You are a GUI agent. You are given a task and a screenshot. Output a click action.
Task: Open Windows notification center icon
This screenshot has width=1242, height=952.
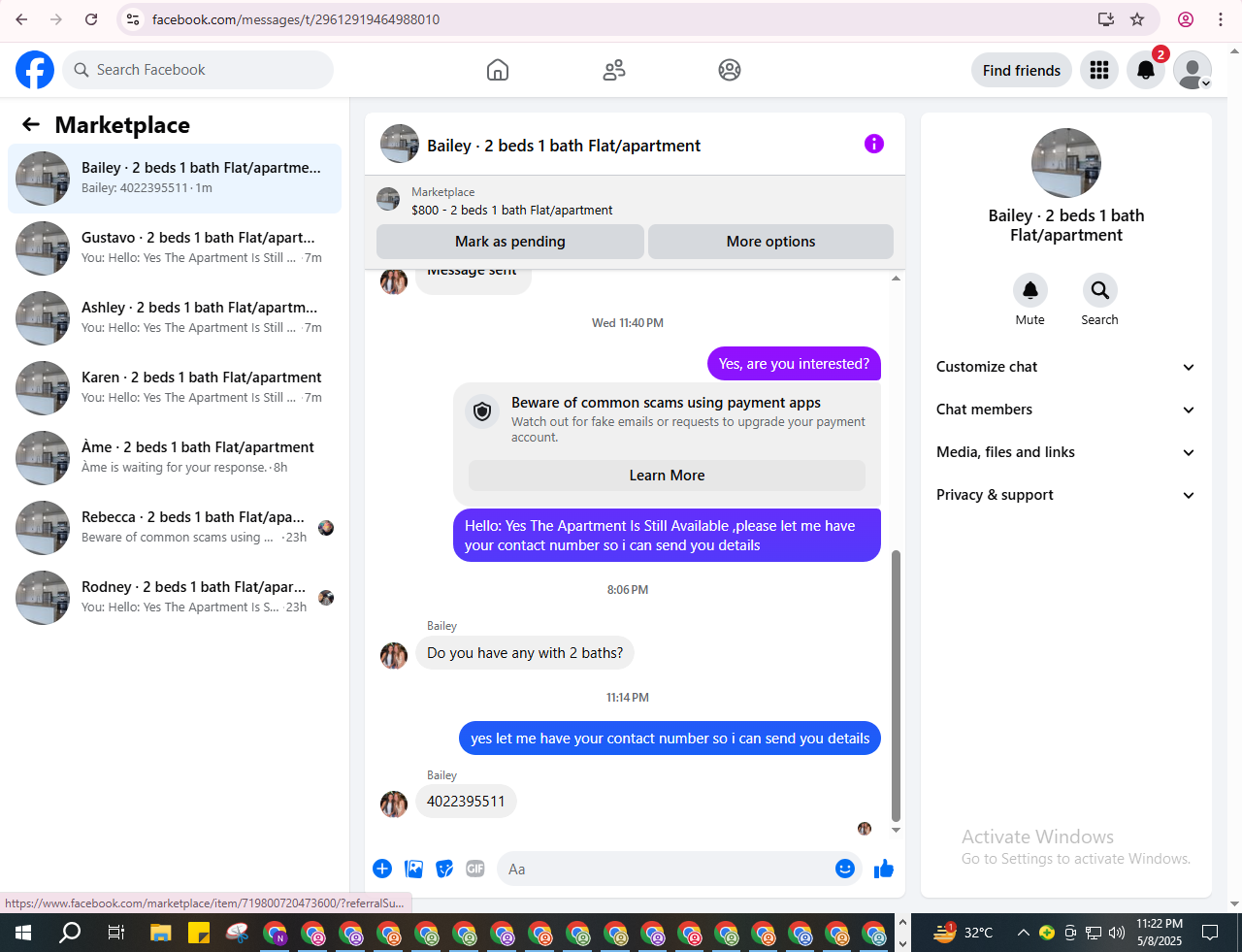[1210, 933]
